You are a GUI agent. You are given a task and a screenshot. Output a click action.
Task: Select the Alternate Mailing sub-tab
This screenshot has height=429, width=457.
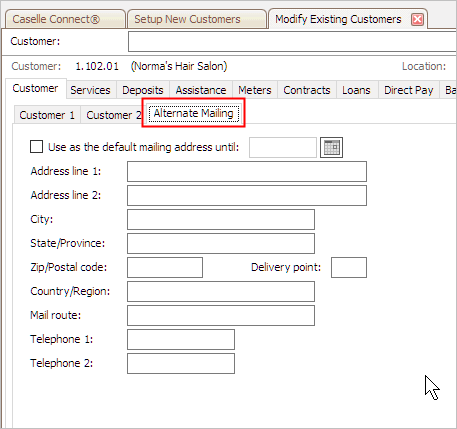tap(194, 113)
